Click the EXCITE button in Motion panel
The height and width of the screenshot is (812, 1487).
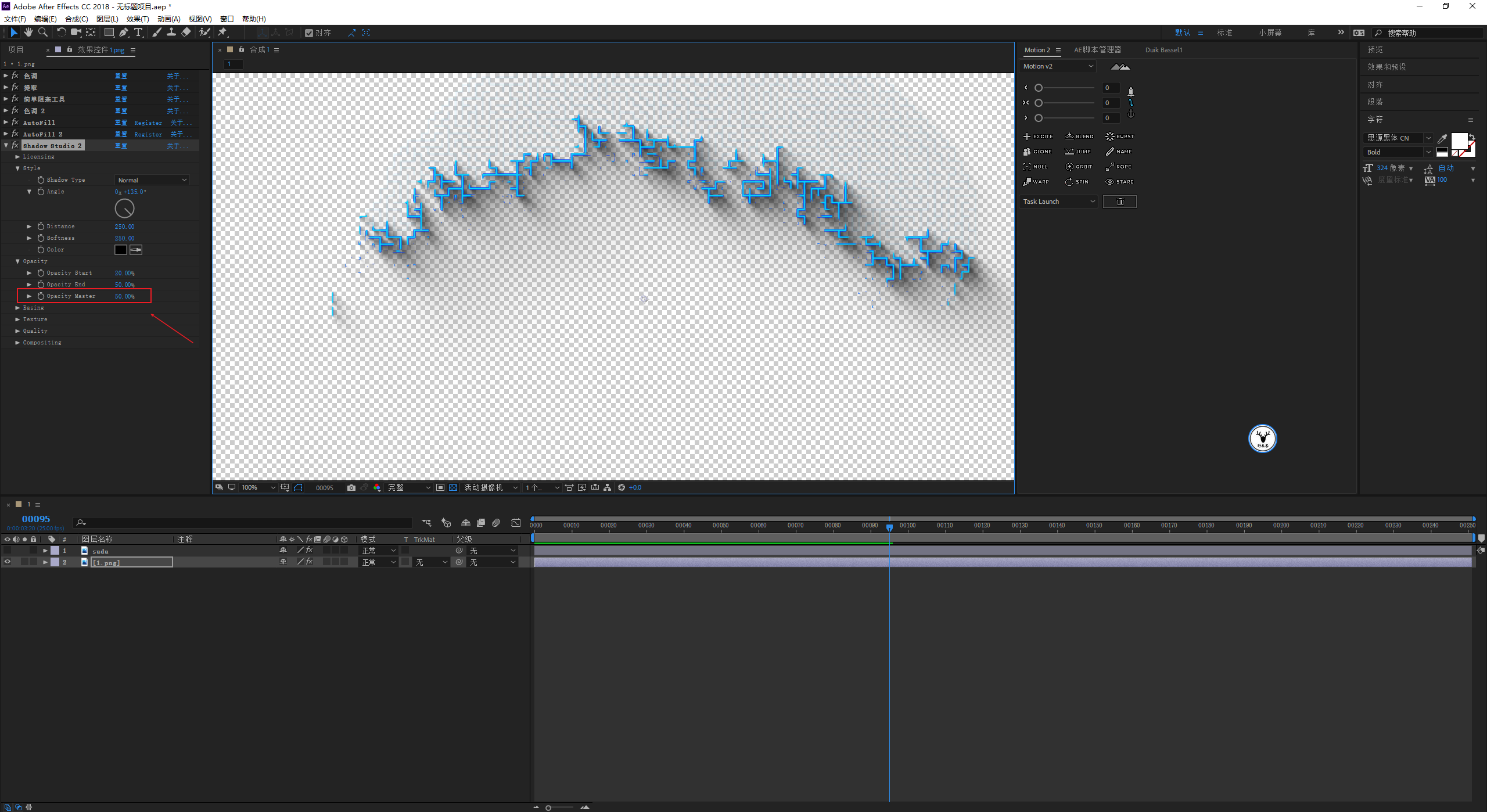(1038, 136)
